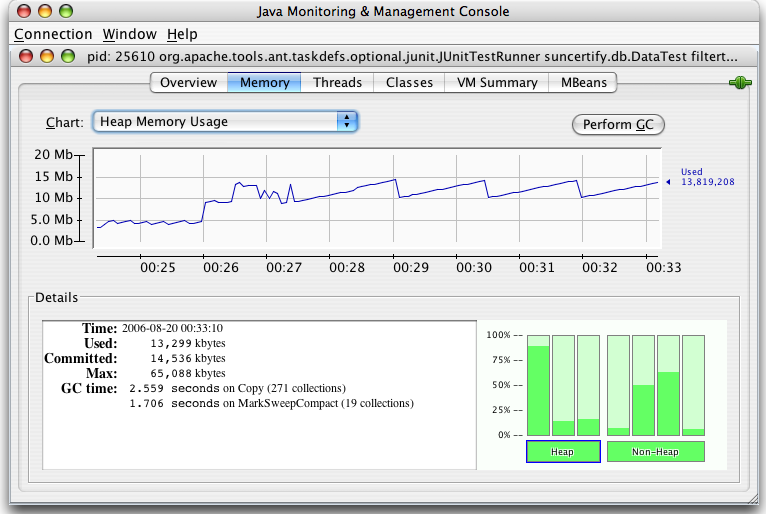Click the Used 13,299 kbytes value
This screenshot has width=766, height=514.
pos(188,343)
